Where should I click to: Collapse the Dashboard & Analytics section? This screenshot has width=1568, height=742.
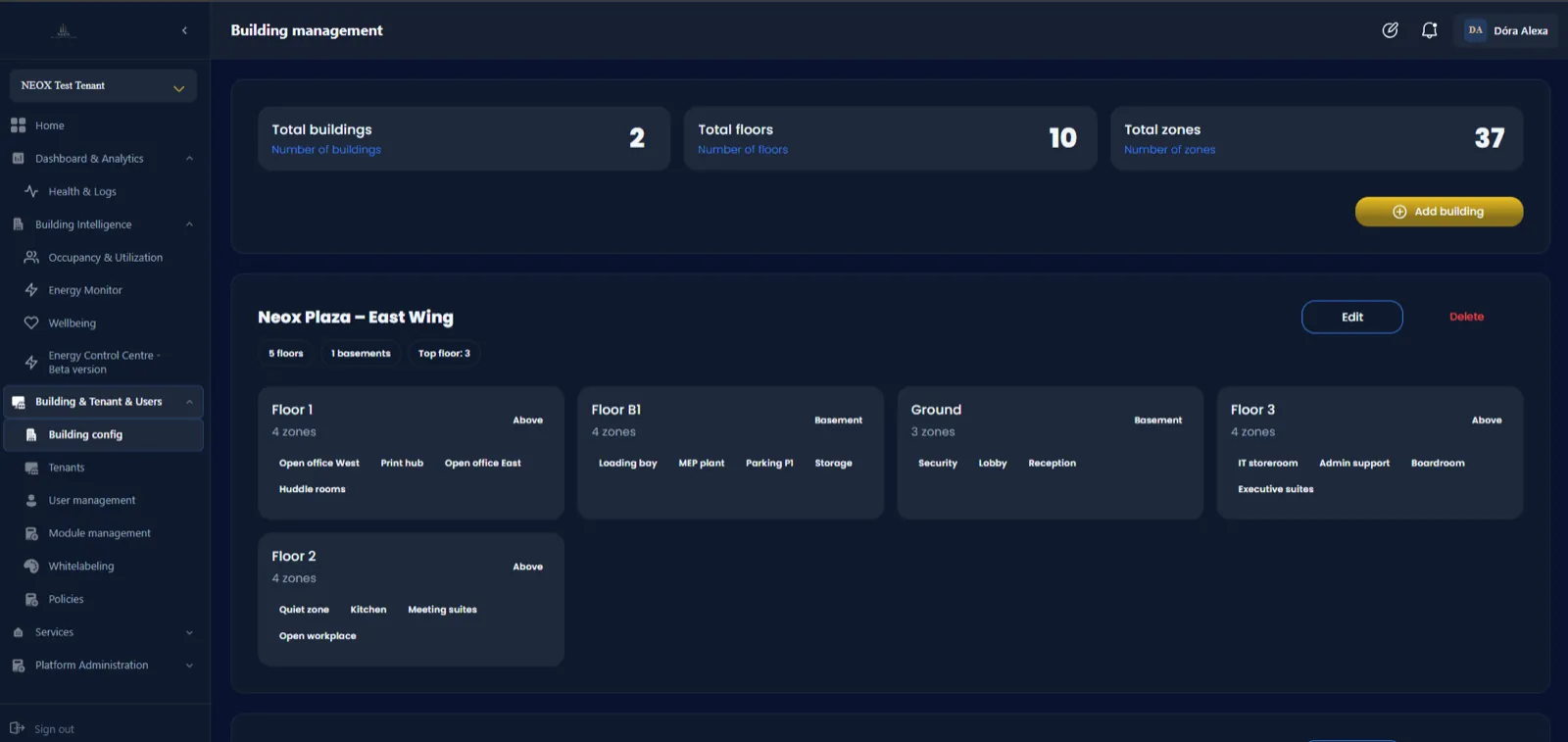(189, 158)
